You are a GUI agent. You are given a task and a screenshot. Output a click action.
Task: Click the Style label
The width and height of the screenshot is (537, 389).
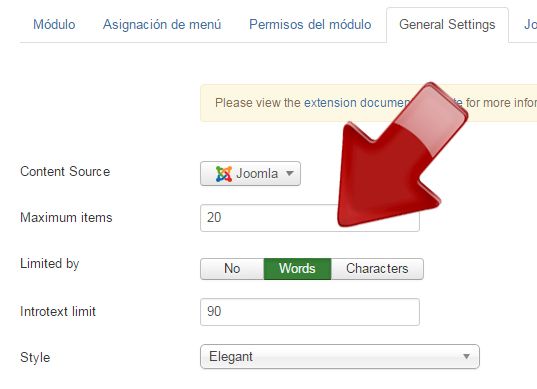click(x=35, y=358)
